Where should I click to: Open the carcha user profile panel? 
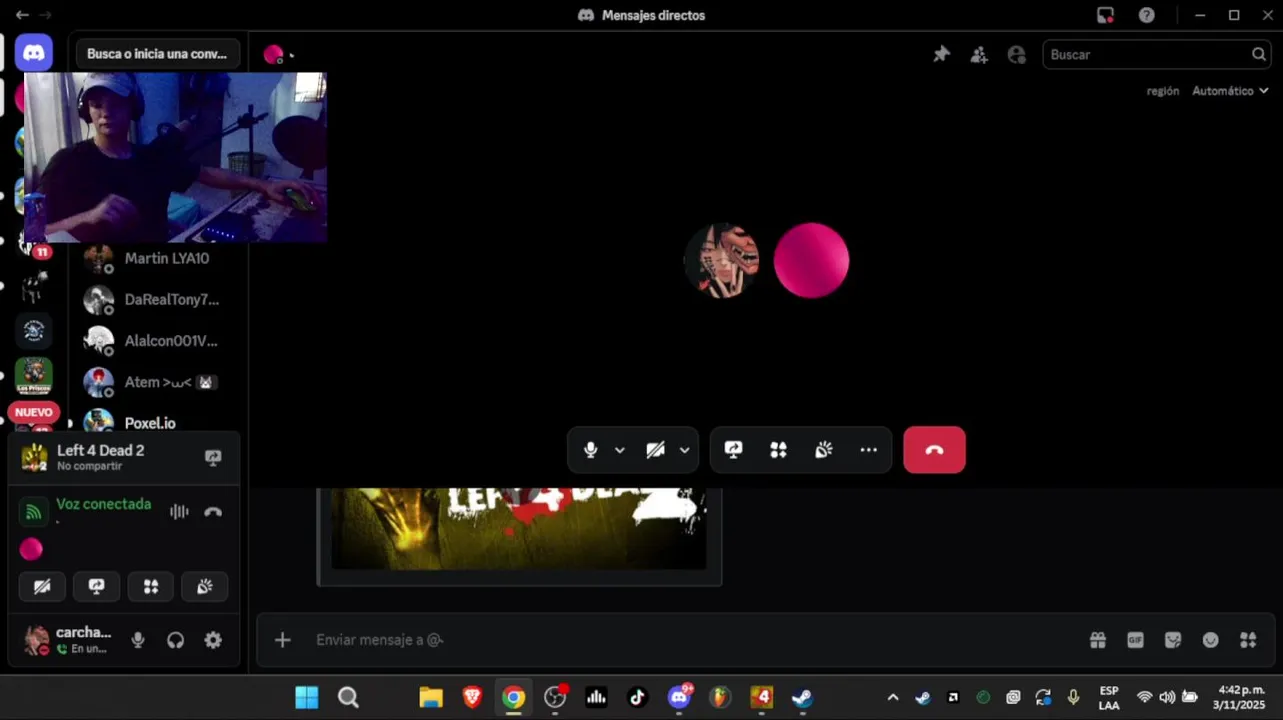point(67,640)
